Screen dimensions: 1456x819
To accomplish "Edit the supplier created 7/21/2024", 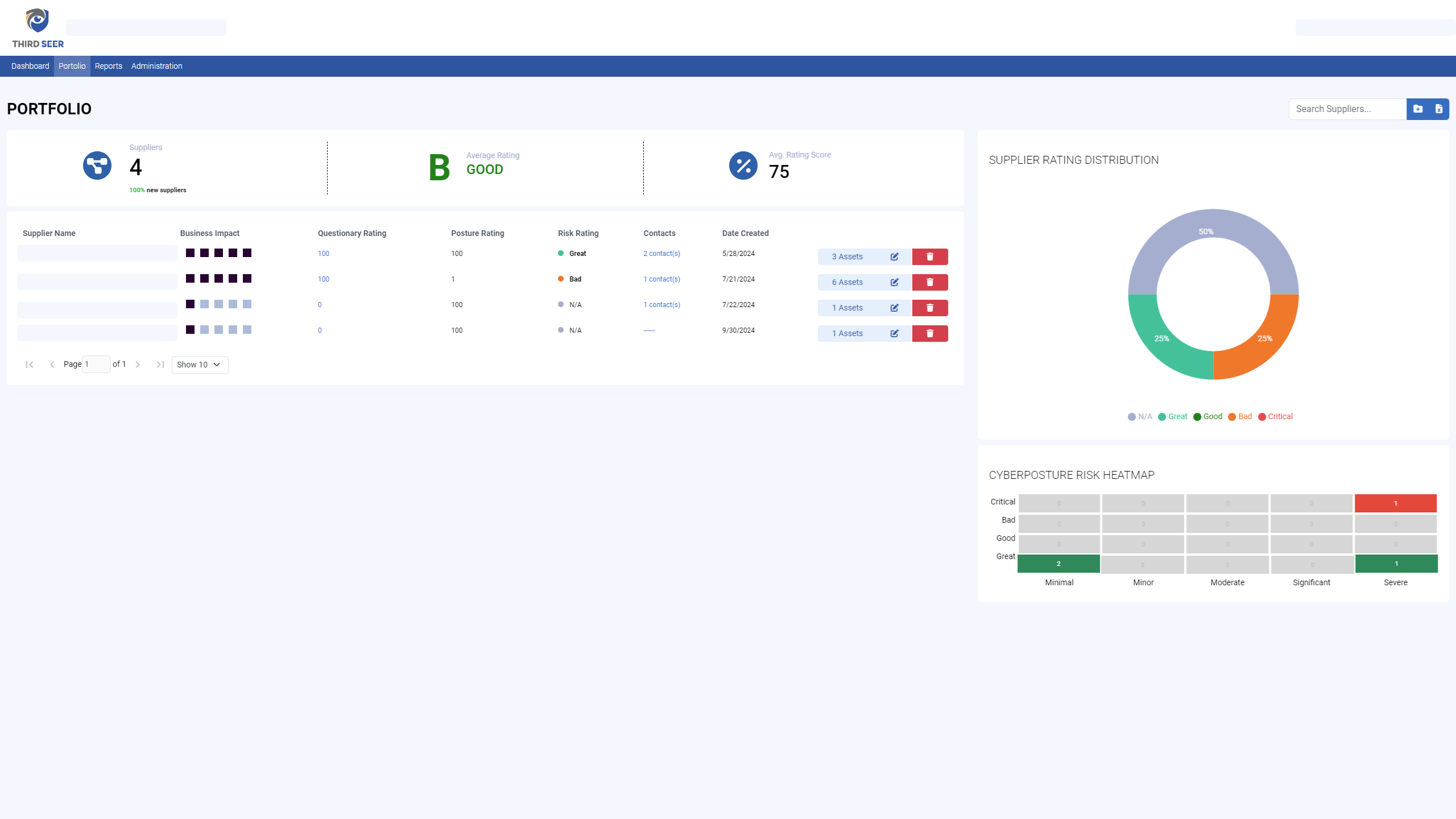I will click(x=895, y=282).
